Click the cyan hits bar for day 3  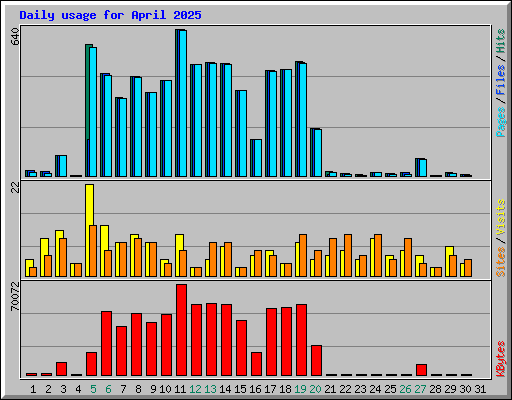click(63, 166)
